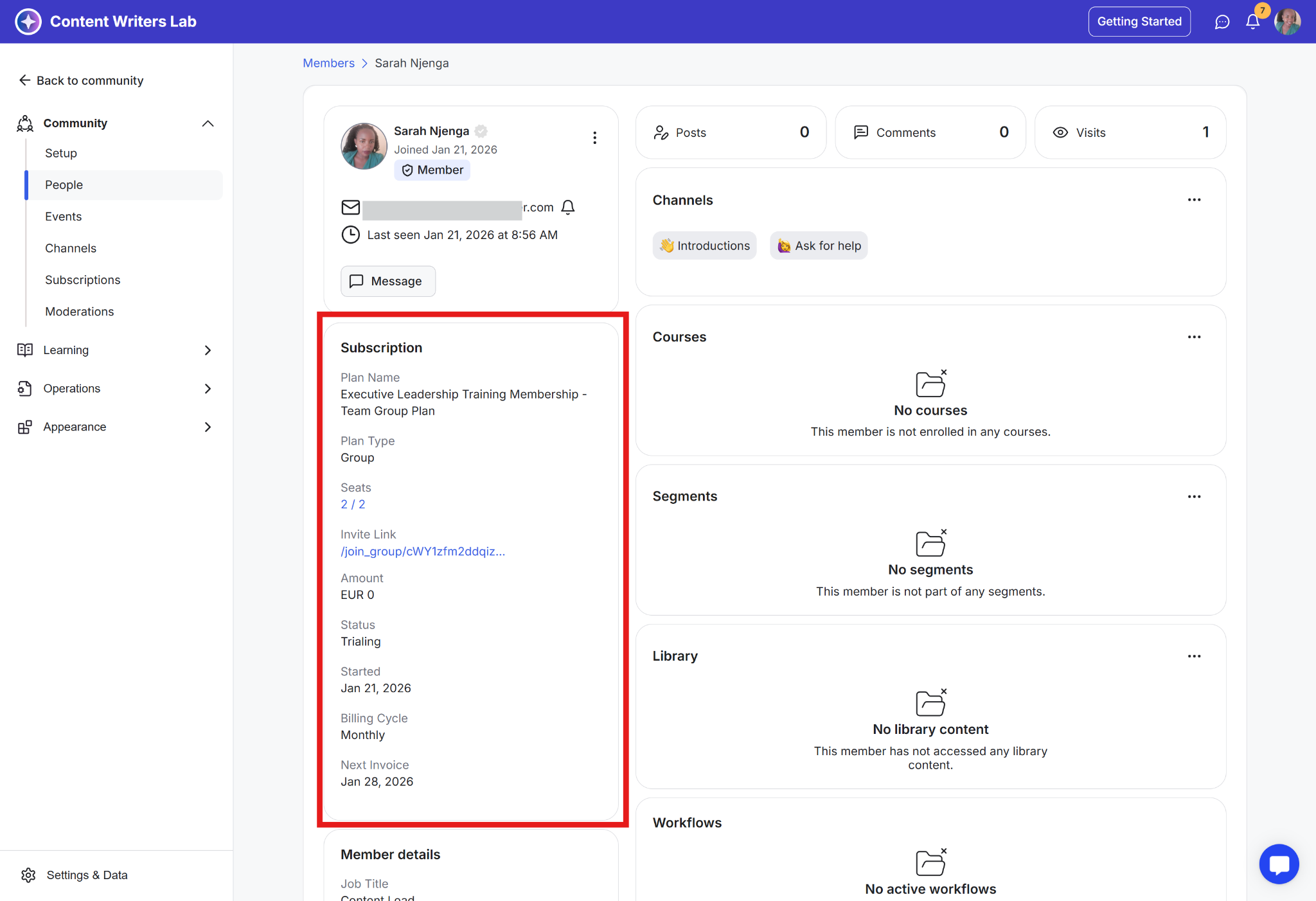Image resolution: width=1316 pixels, height=901 pixels.
Task: Click the bell icon beside email
Action: coord(567,207)
